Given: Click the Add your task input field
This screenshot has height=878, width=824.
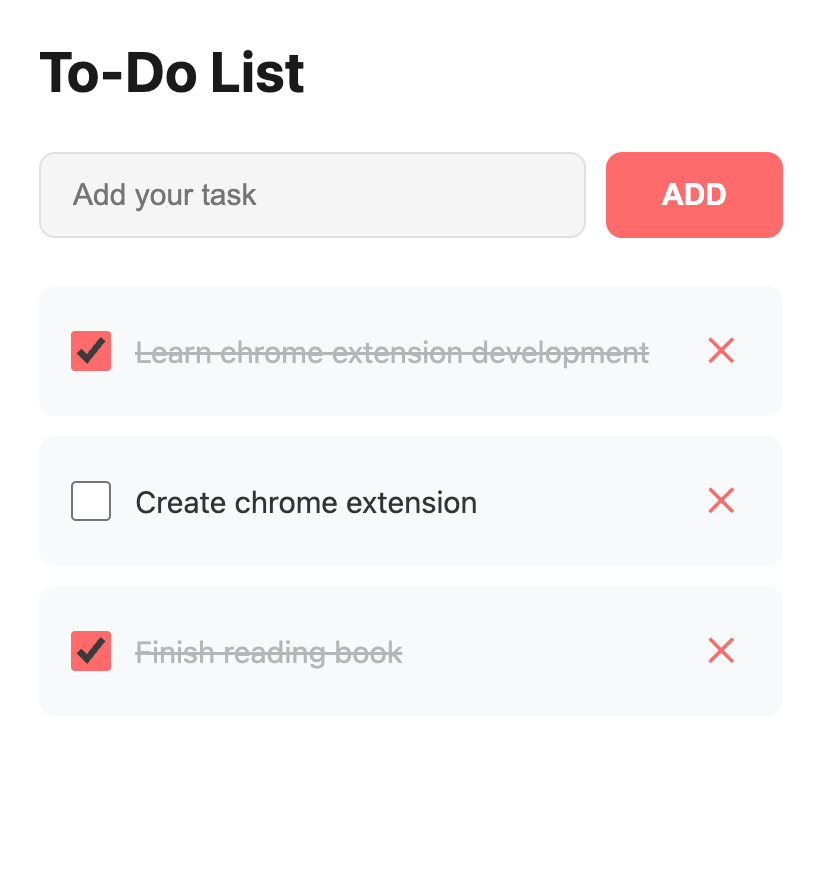Looking at the screenshot, I should [x=312, y=195].
